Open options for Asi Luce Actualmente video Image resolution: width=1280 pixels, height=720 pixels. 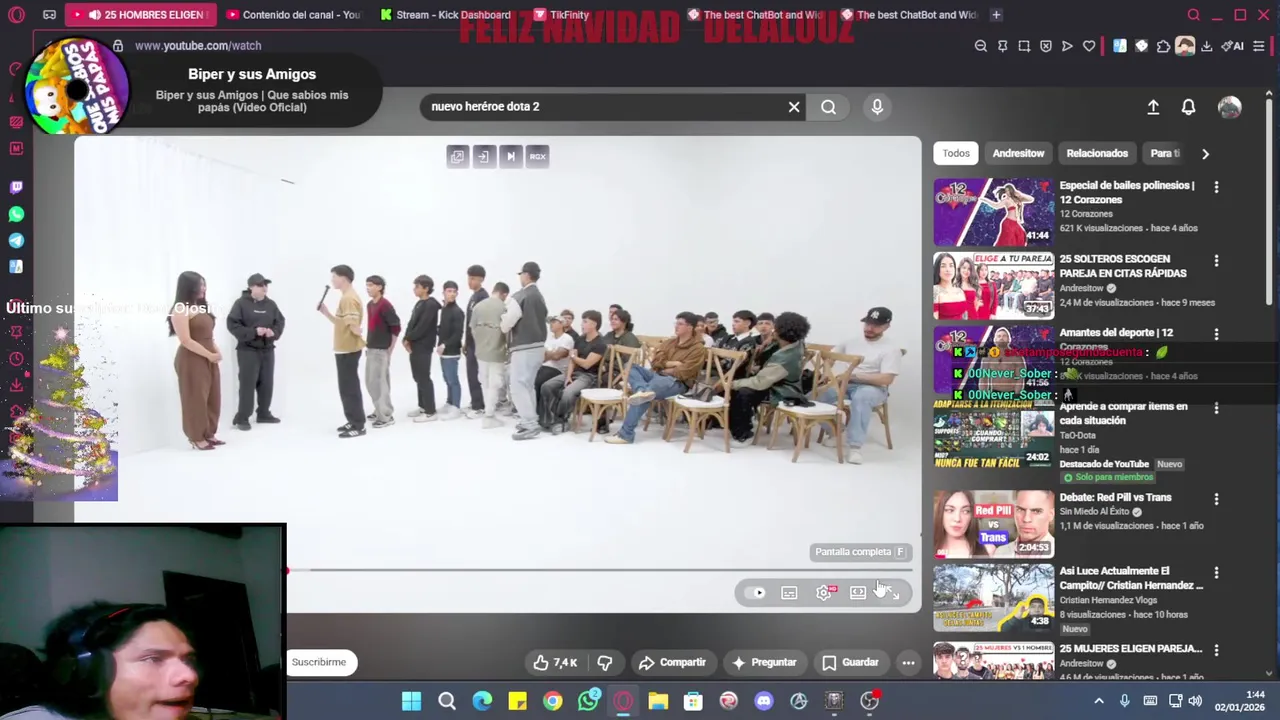1216,573
